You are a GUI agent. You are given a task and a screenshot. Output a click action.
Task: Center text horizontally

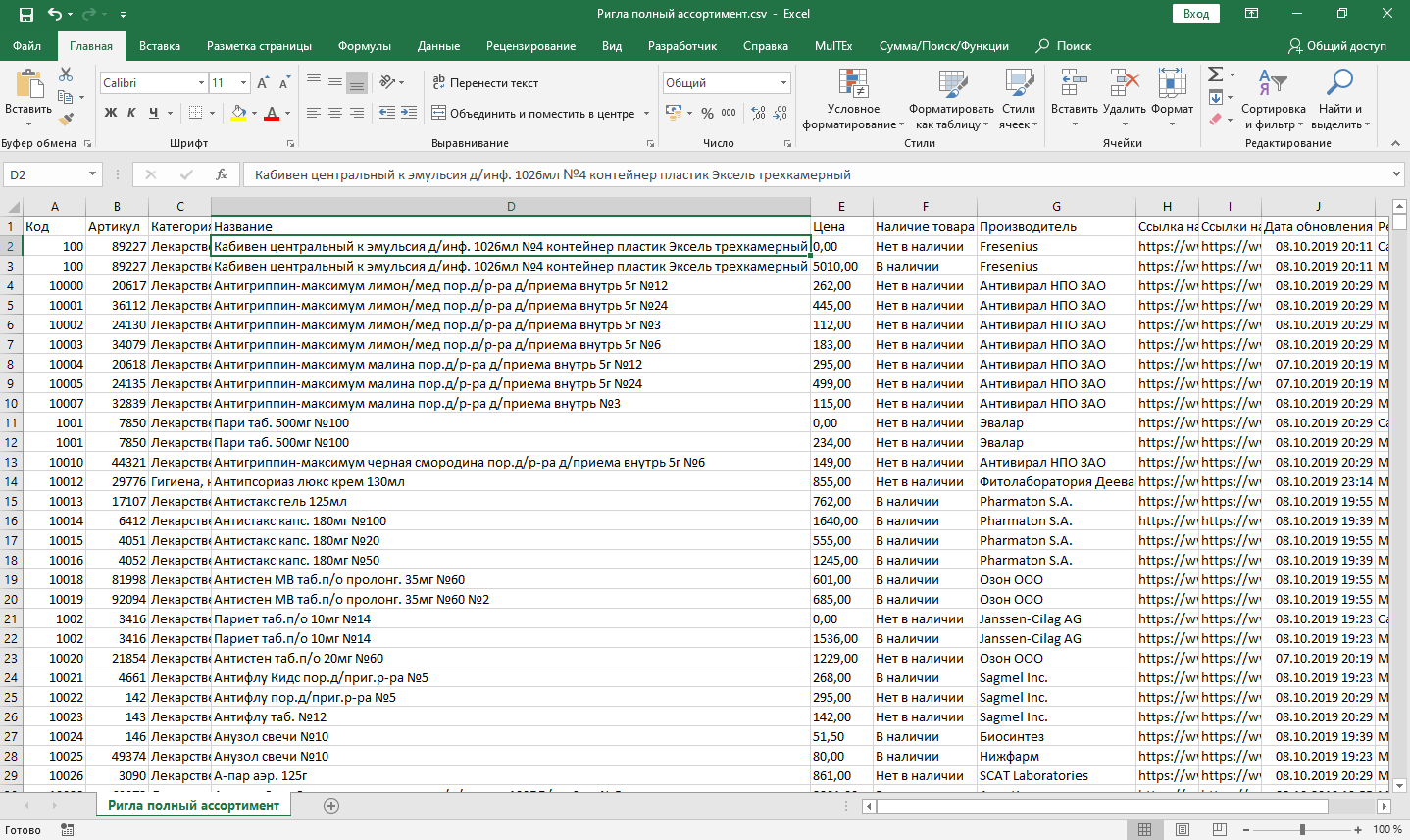click(335, 113)
